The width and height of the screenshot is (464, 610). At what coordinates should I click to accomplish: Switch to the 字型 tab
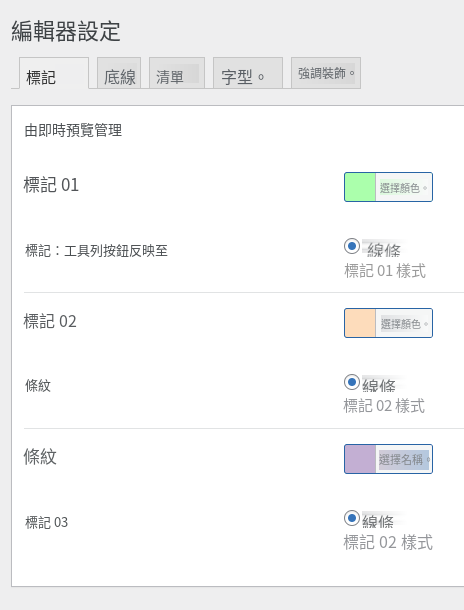pyautogui.click(x=248, y=73)
